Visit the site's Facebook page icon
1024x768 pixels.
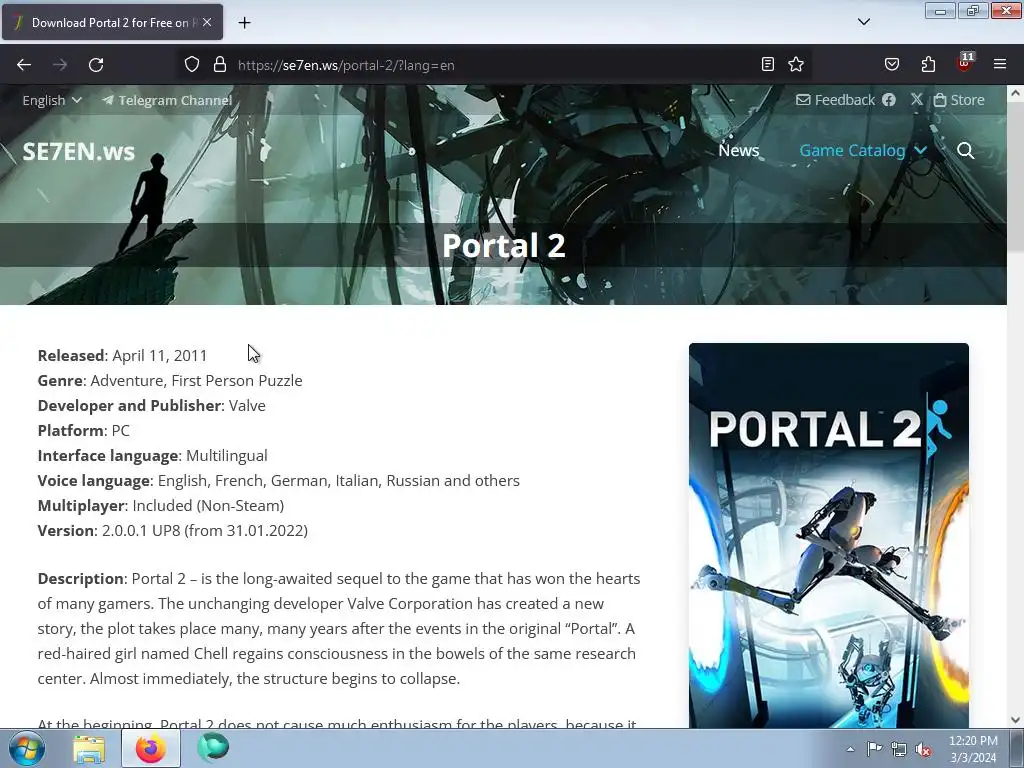(889, 99)
